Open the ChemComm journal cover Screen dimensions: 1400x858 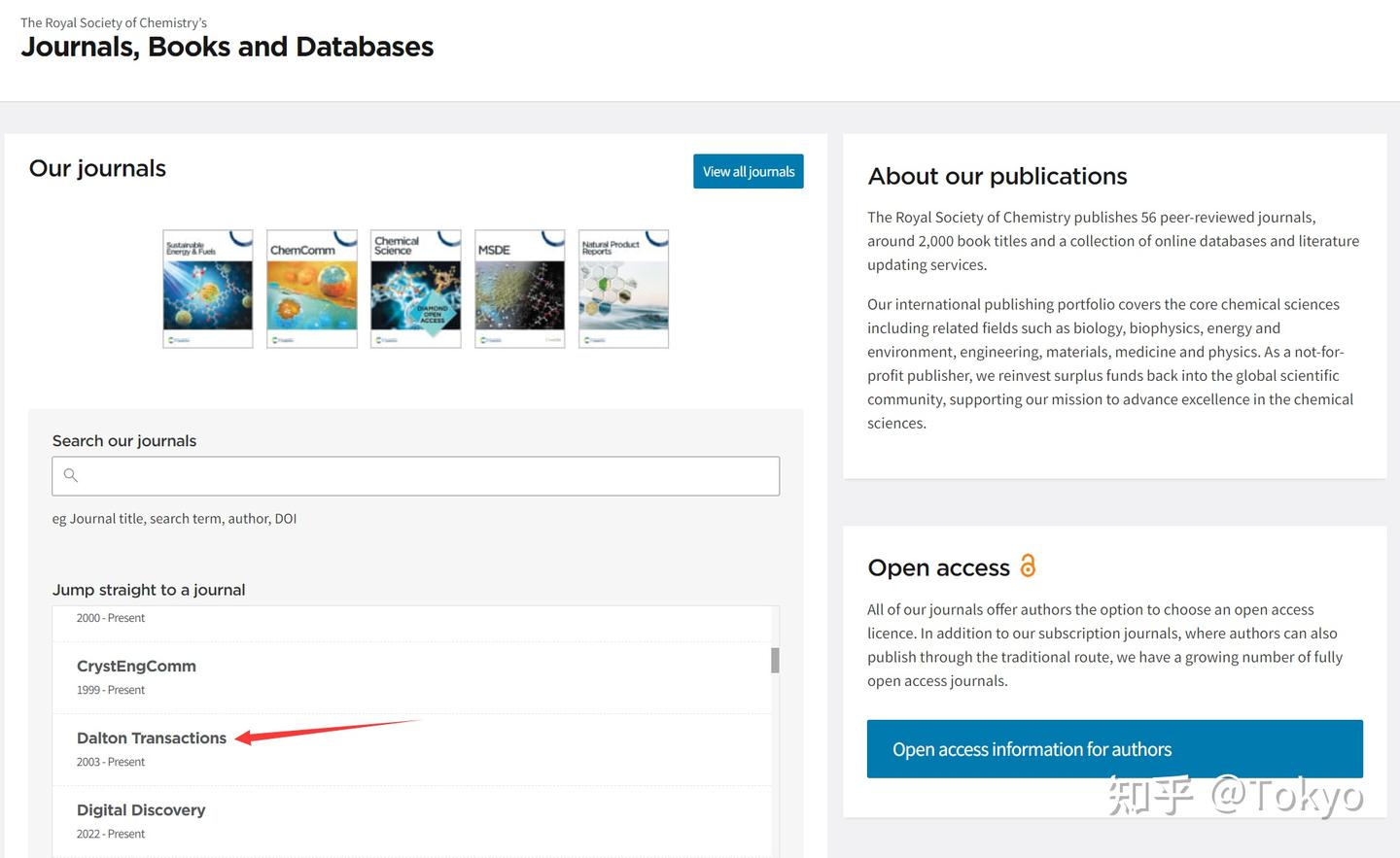312,289
